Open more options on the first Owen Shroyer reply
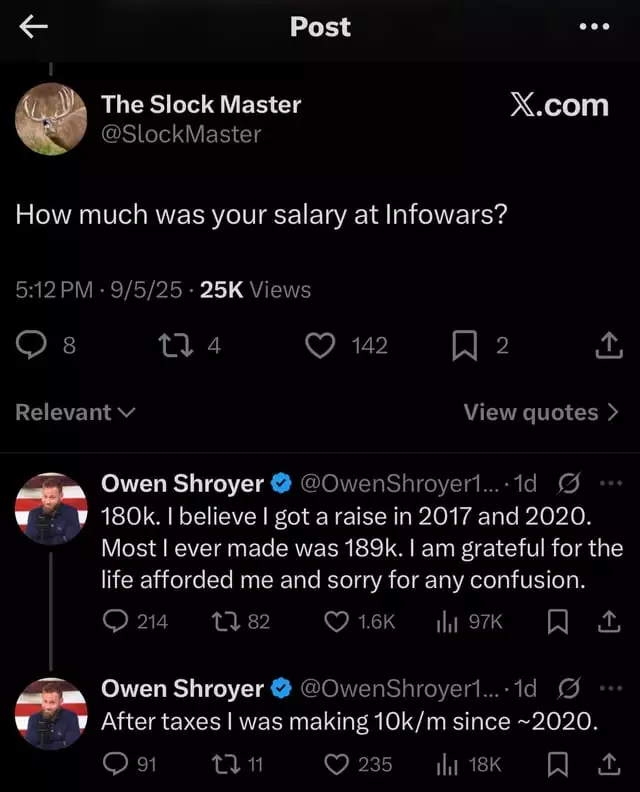Image resolution: width=640 pixels, height=792 pixels. tap(611, 483)
